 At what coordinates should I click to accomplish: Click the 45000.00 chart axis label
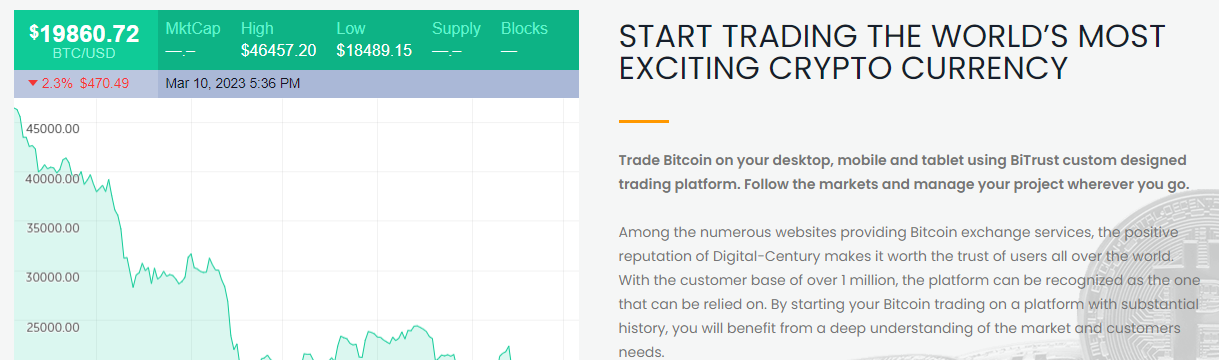point(53,128)
